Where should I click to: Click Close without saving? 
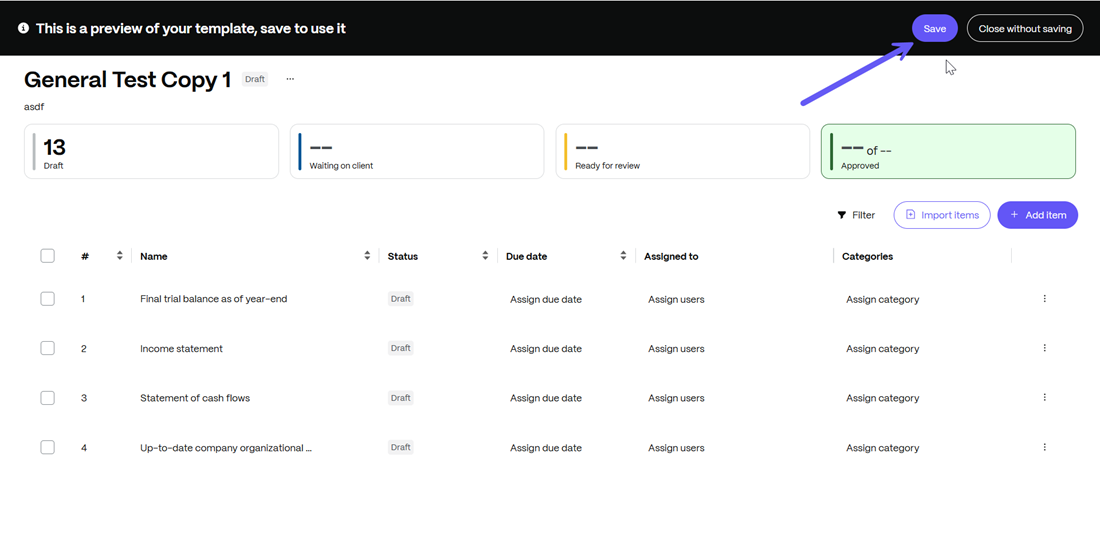coord(1025,29)
